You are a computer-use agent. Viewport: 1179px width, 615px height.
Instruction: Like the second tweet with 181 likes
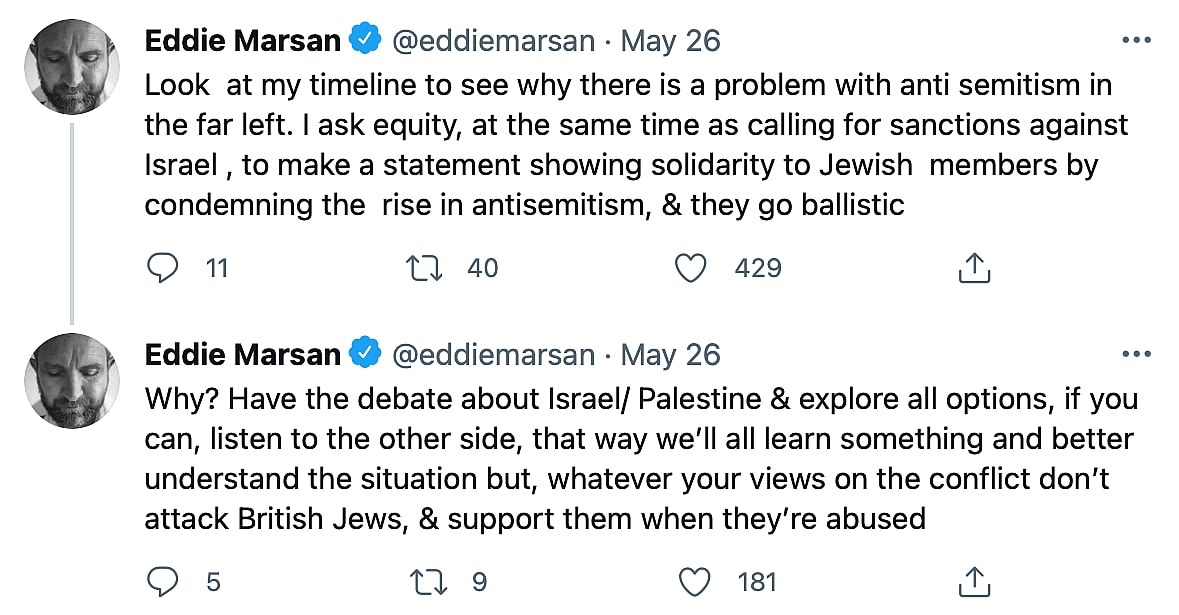tap(691, 581)
